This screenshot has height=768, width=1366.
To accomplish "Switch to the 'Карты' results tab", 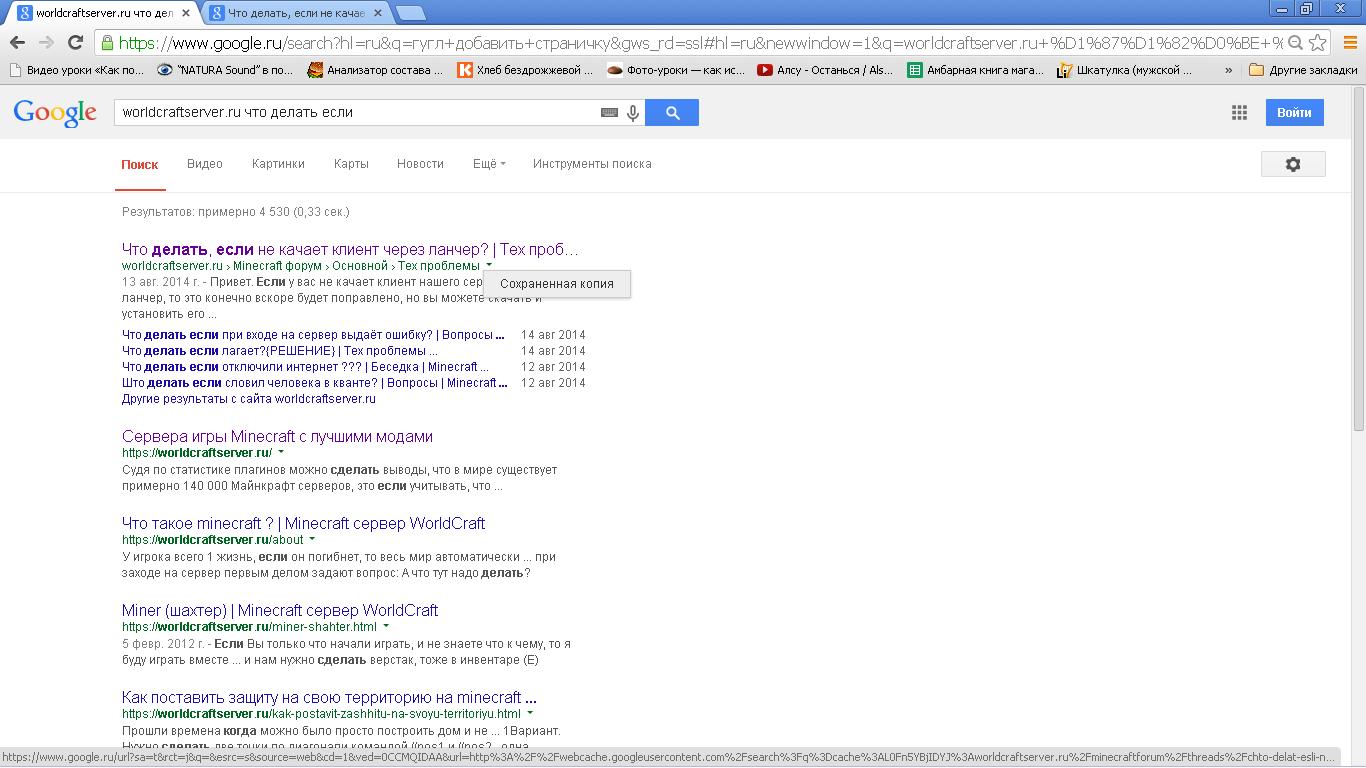I will coord(351,164).
